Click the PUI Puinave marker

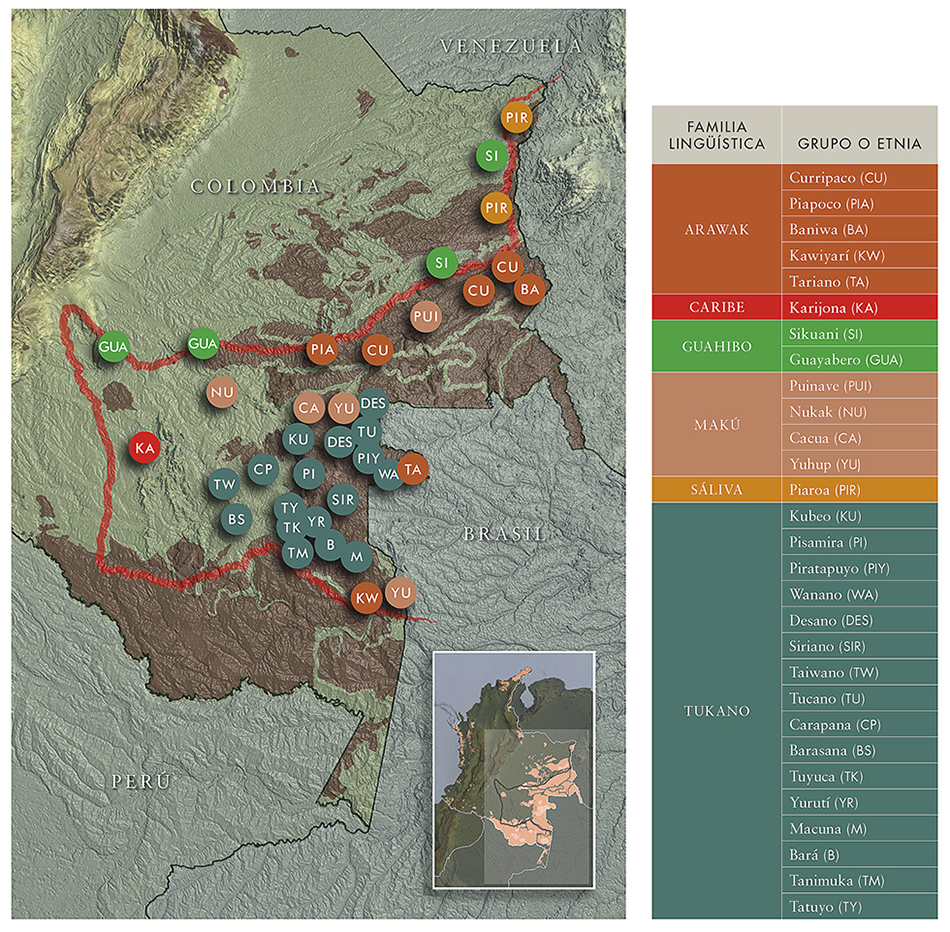(424, 317)
